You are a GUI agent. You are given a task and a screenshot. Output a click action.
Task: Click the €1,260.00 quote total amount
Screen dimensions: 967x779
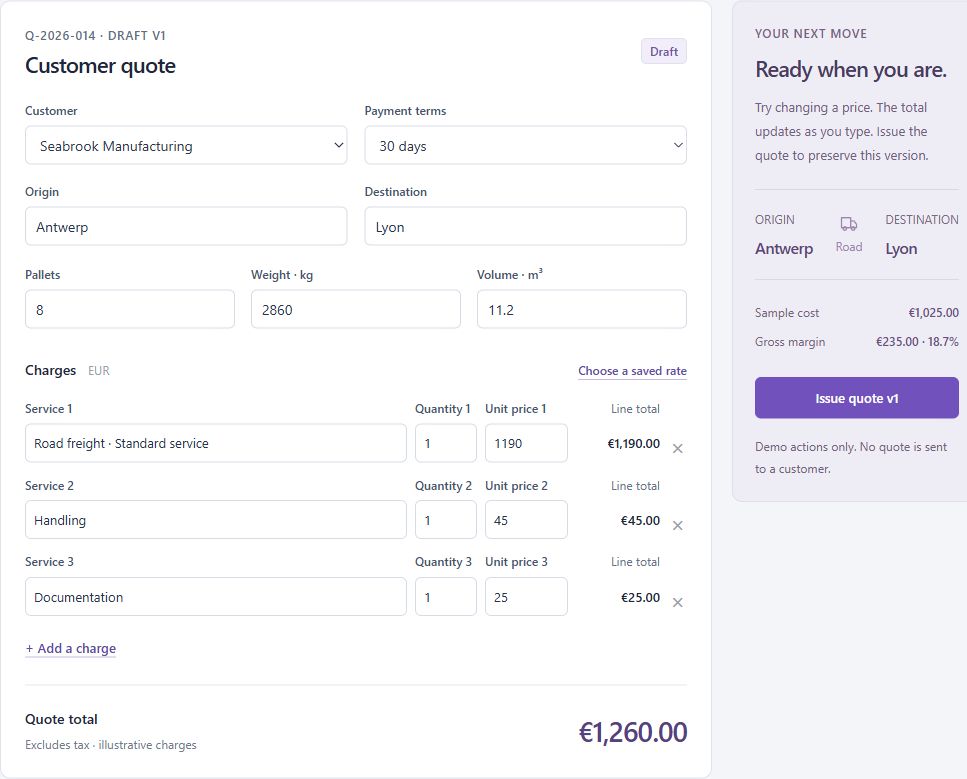pyautogui.click(x=633, y=732)
